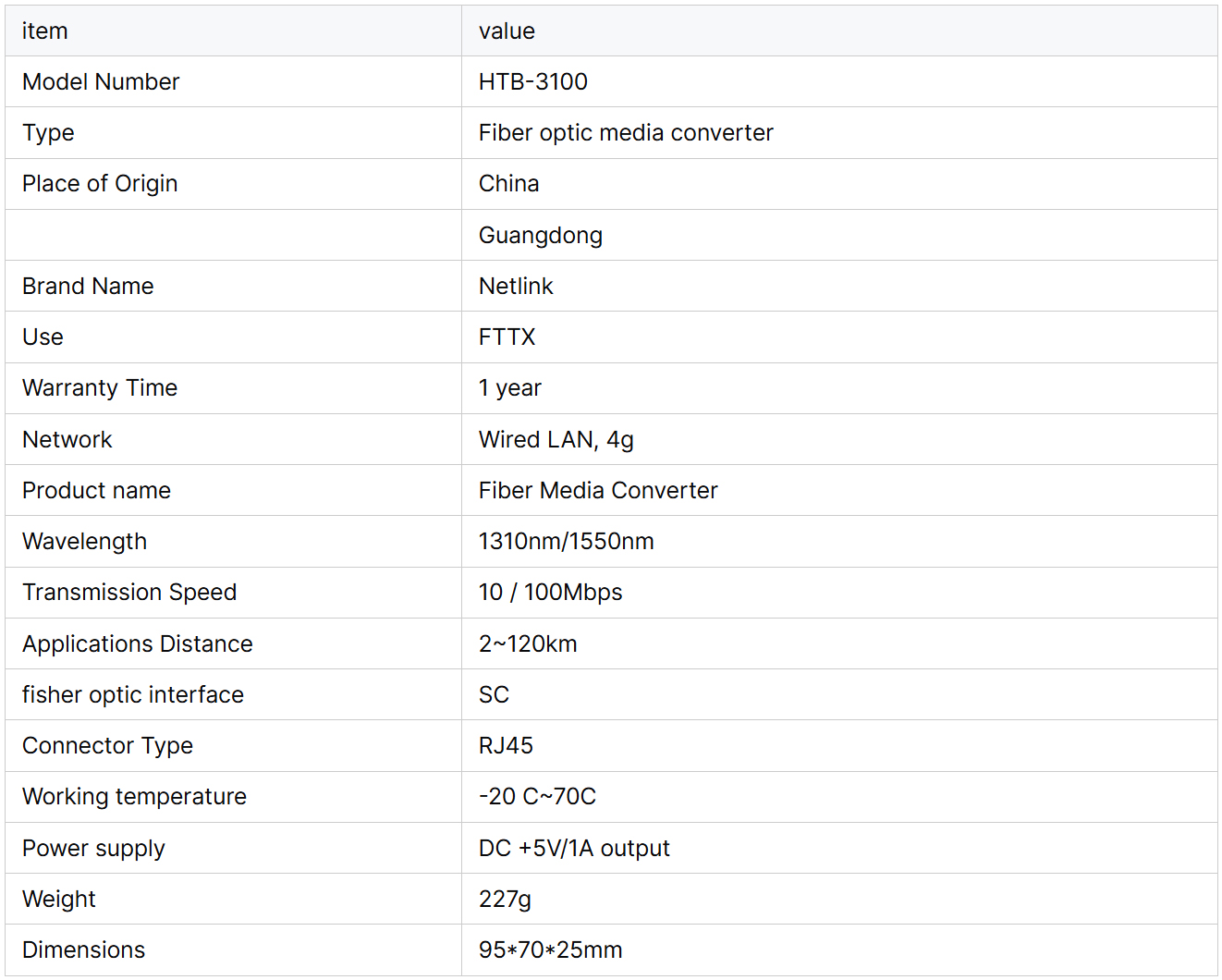1222x980 pixels.
Task: Click the 95*70*25mm dimensions value
Action: click(550, 950)
